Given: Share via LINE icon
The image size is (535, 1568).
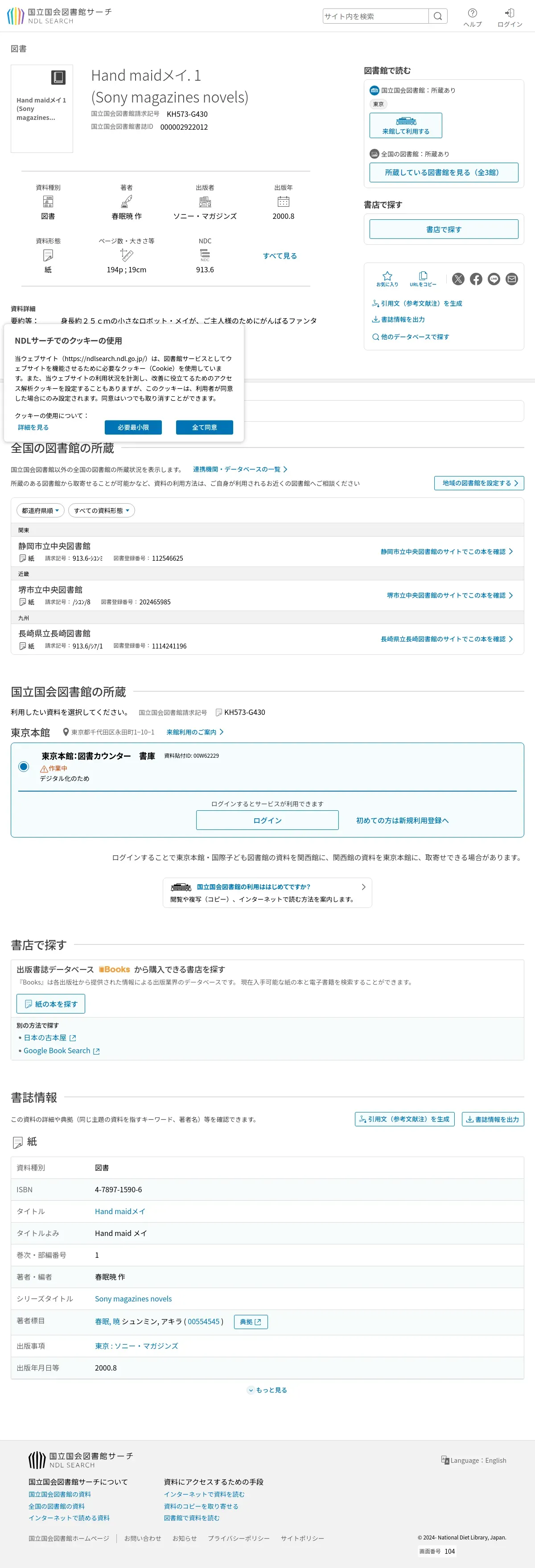Looking at the screenshot, I should (494, 279).
